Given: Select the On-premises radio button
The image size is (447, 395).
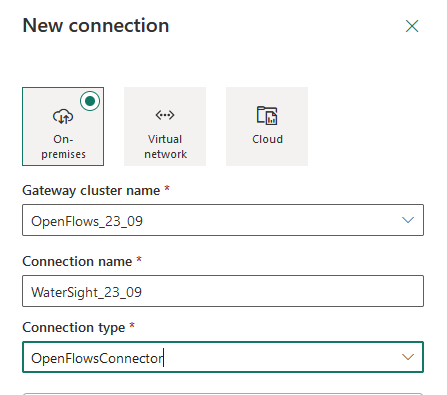Looking at the screenshot, I should click(x=90, y=101).
